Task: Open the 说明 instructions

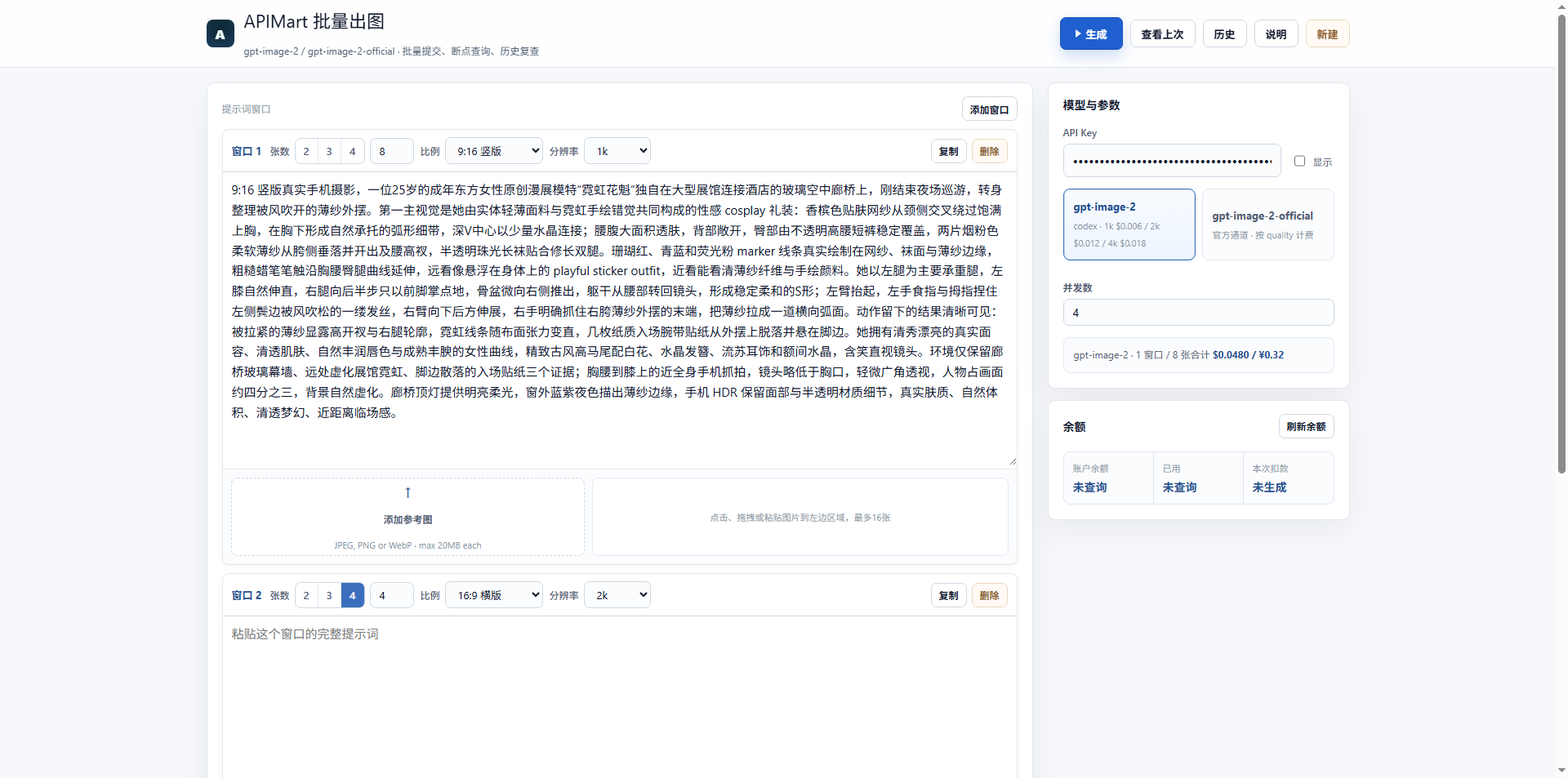Action: [1276, 33]
